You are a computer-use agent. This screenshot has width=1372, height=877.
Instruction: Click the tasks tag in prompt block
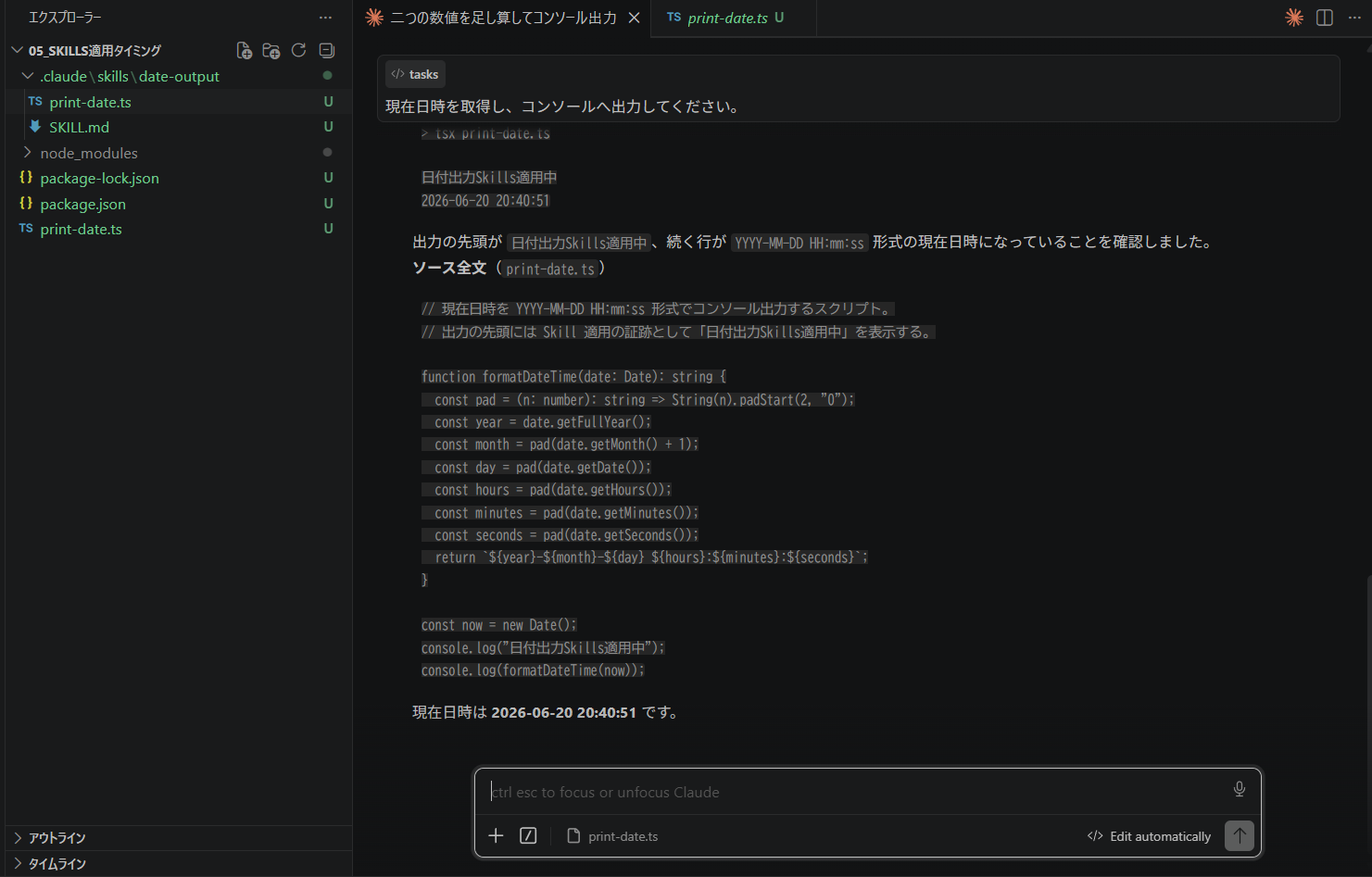click(x=415, y=74)
